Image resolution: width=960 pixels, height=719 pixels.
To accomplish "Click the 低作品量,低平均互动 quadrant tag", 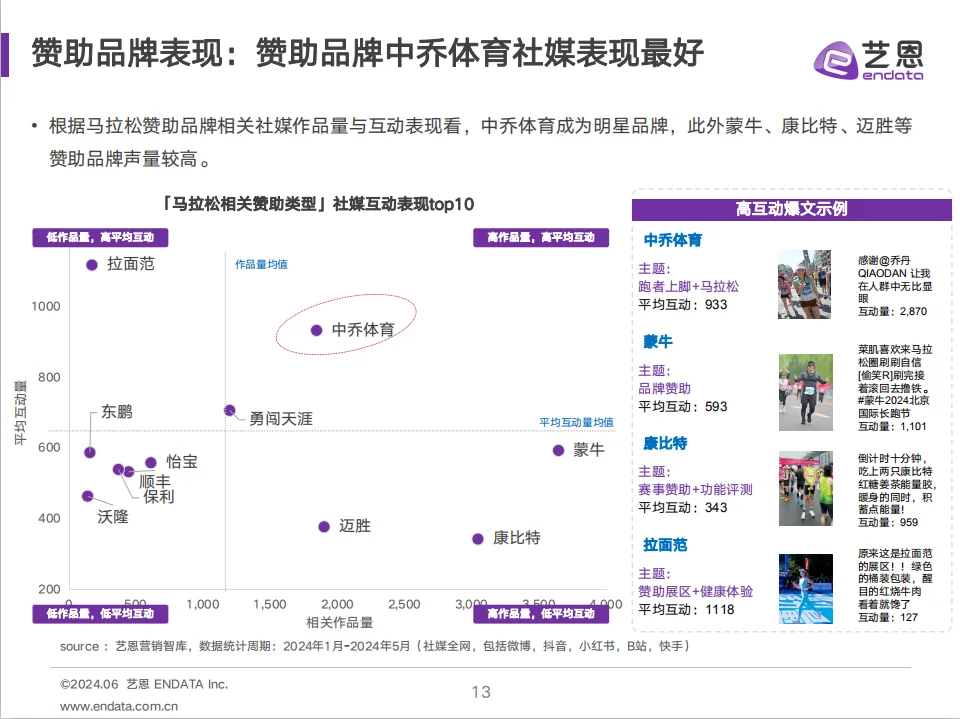I will tap(100, 614).
